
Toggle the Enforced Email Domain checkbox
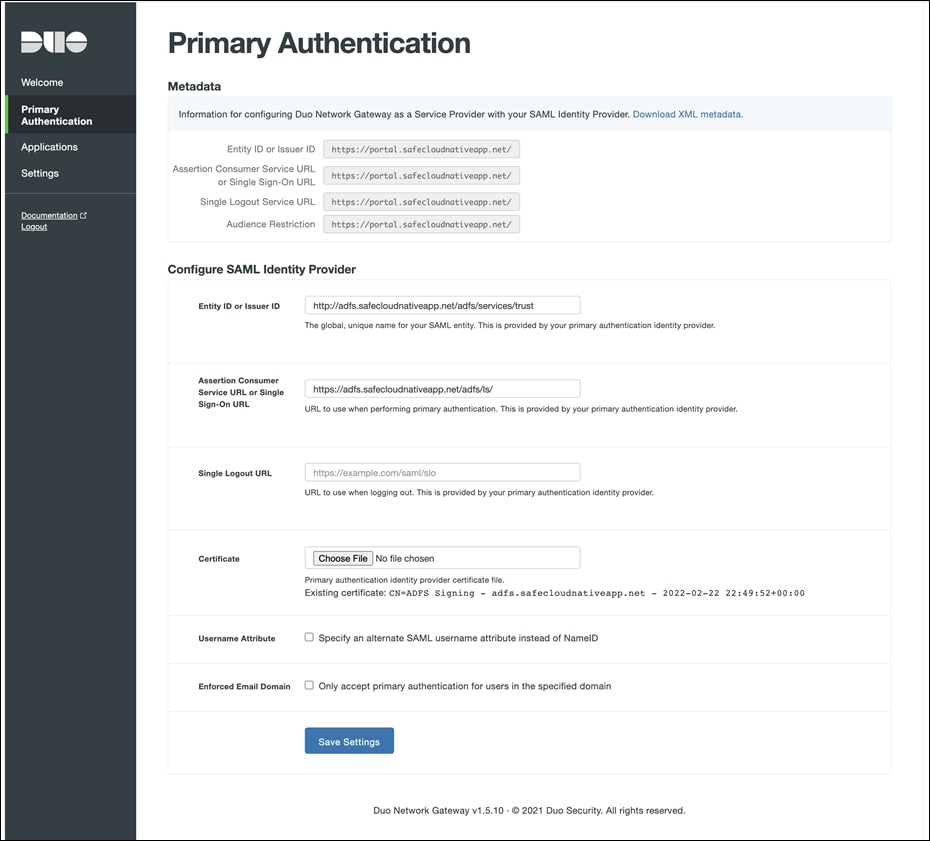(x=310, y=685)
